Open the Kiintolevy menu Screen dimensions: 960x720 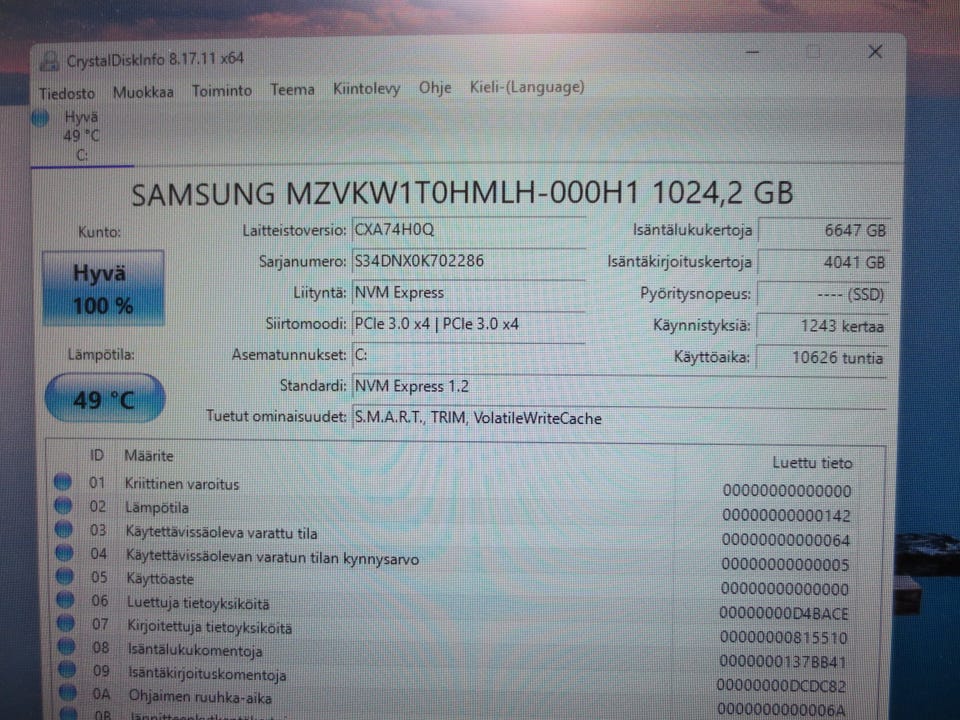(x=366, y=89)
